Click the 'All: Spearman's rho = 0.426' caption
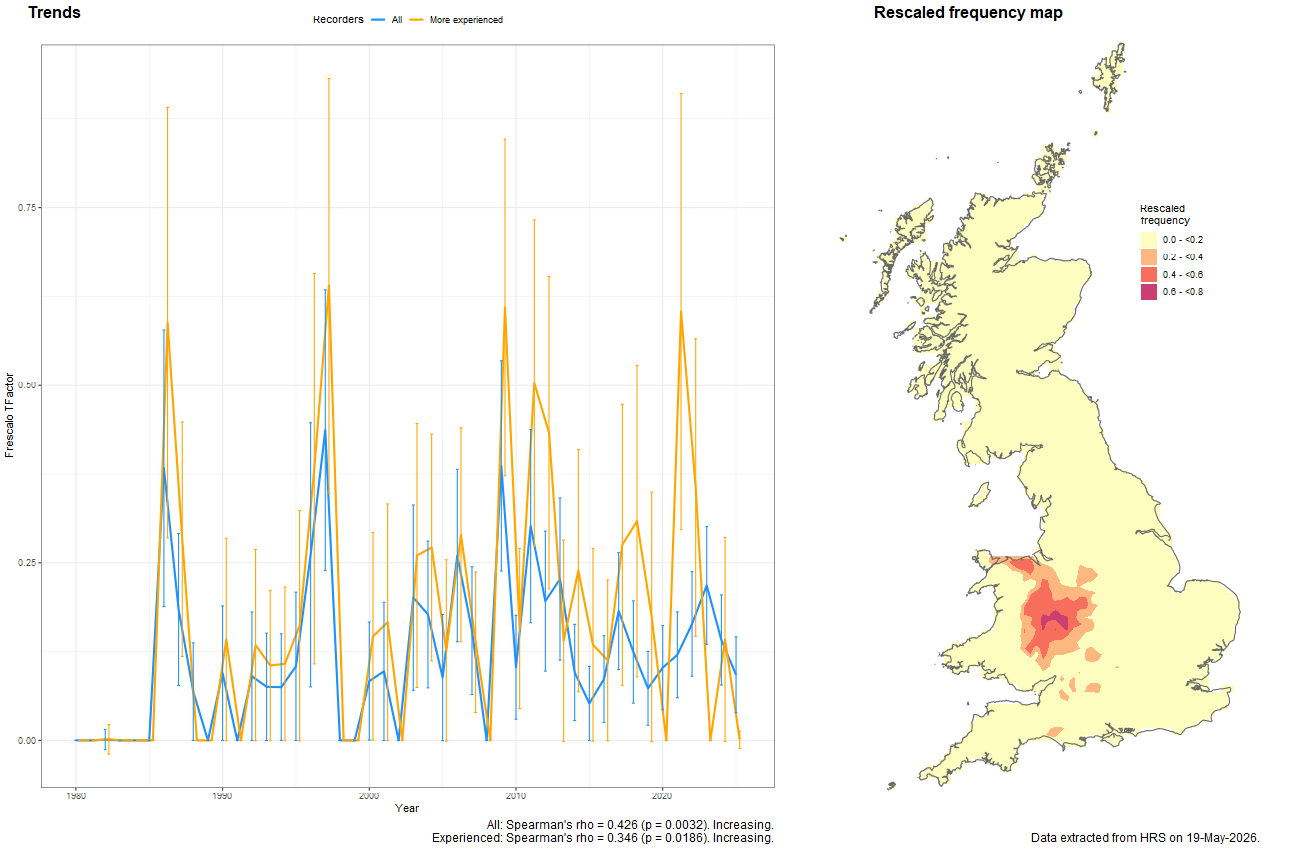 [630, 825]
